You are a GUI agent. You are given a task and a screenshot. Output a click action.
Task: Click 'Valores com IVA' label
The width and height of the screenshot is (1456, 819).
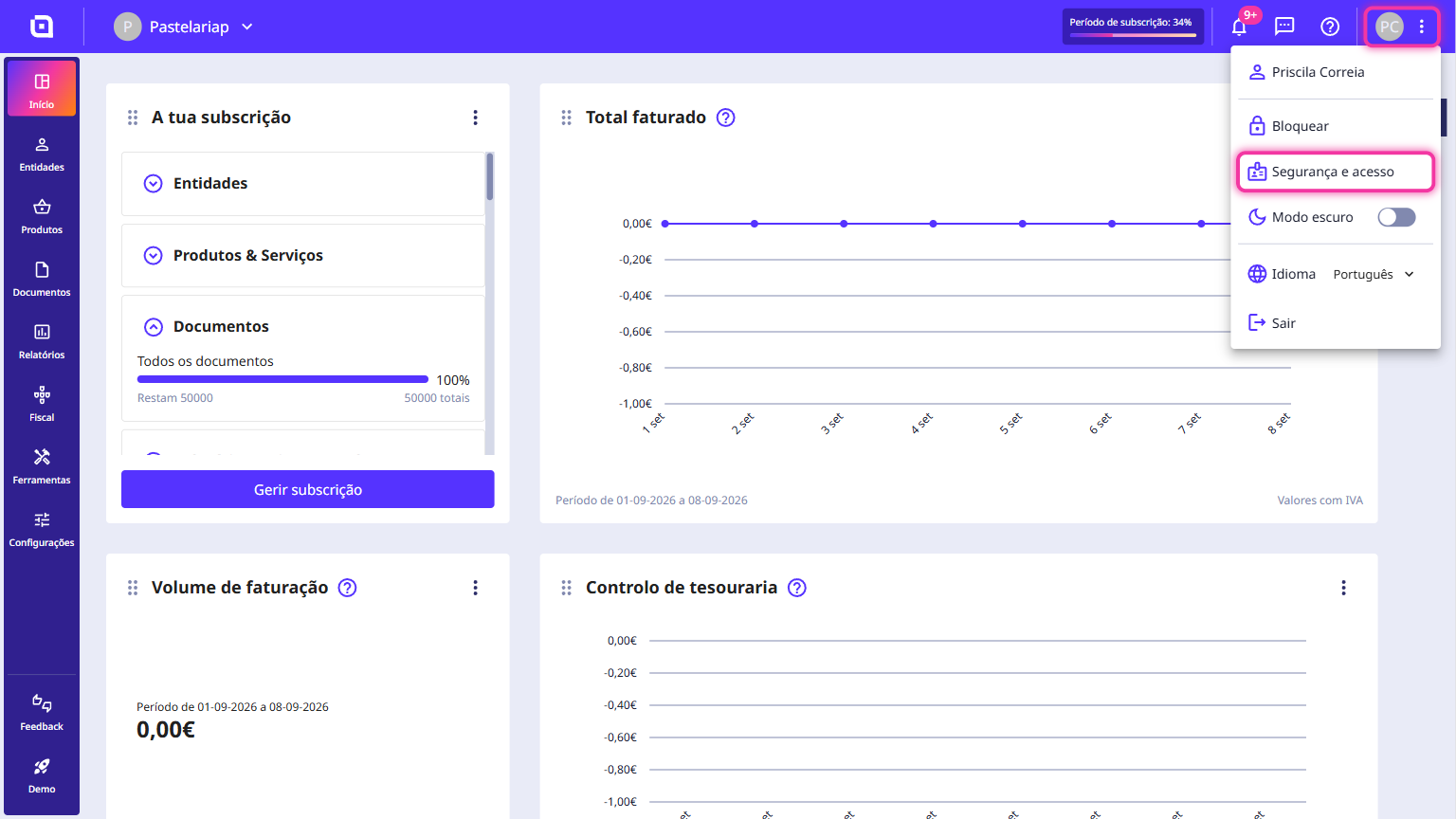[x=1319, y=500]
